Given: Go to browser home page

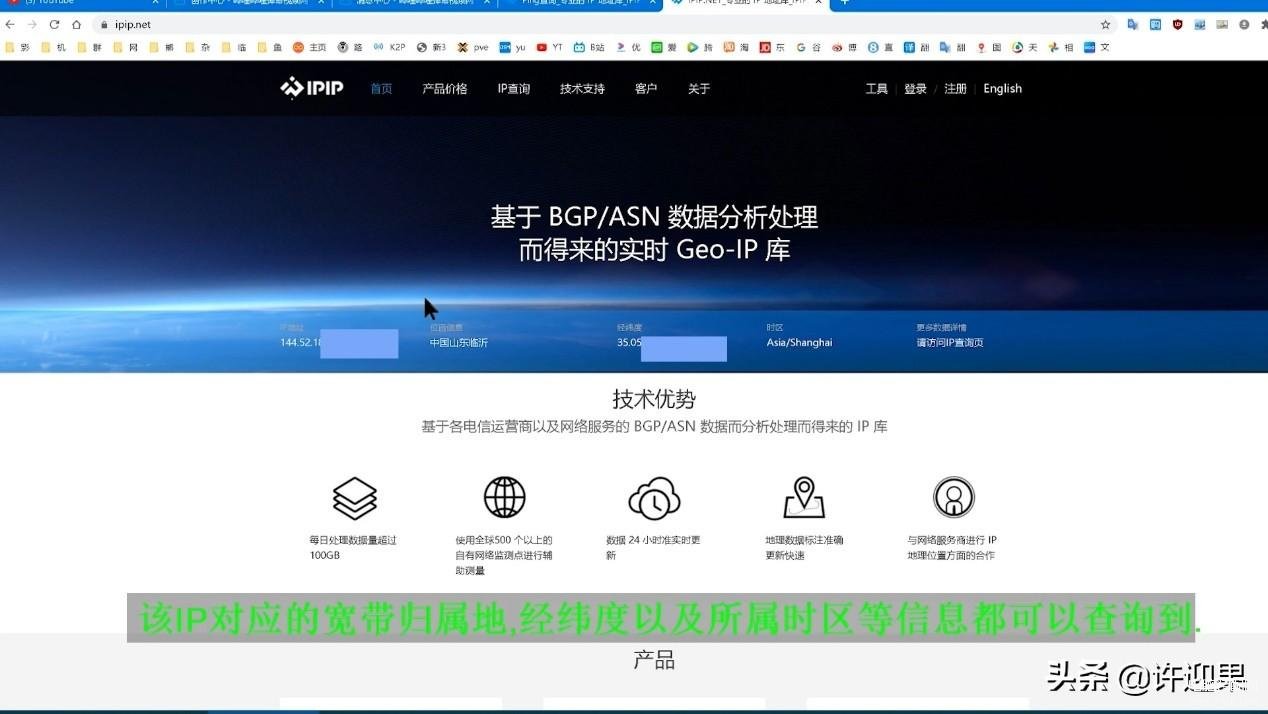Looking at the screenshot, I should (x=76, y=24).
